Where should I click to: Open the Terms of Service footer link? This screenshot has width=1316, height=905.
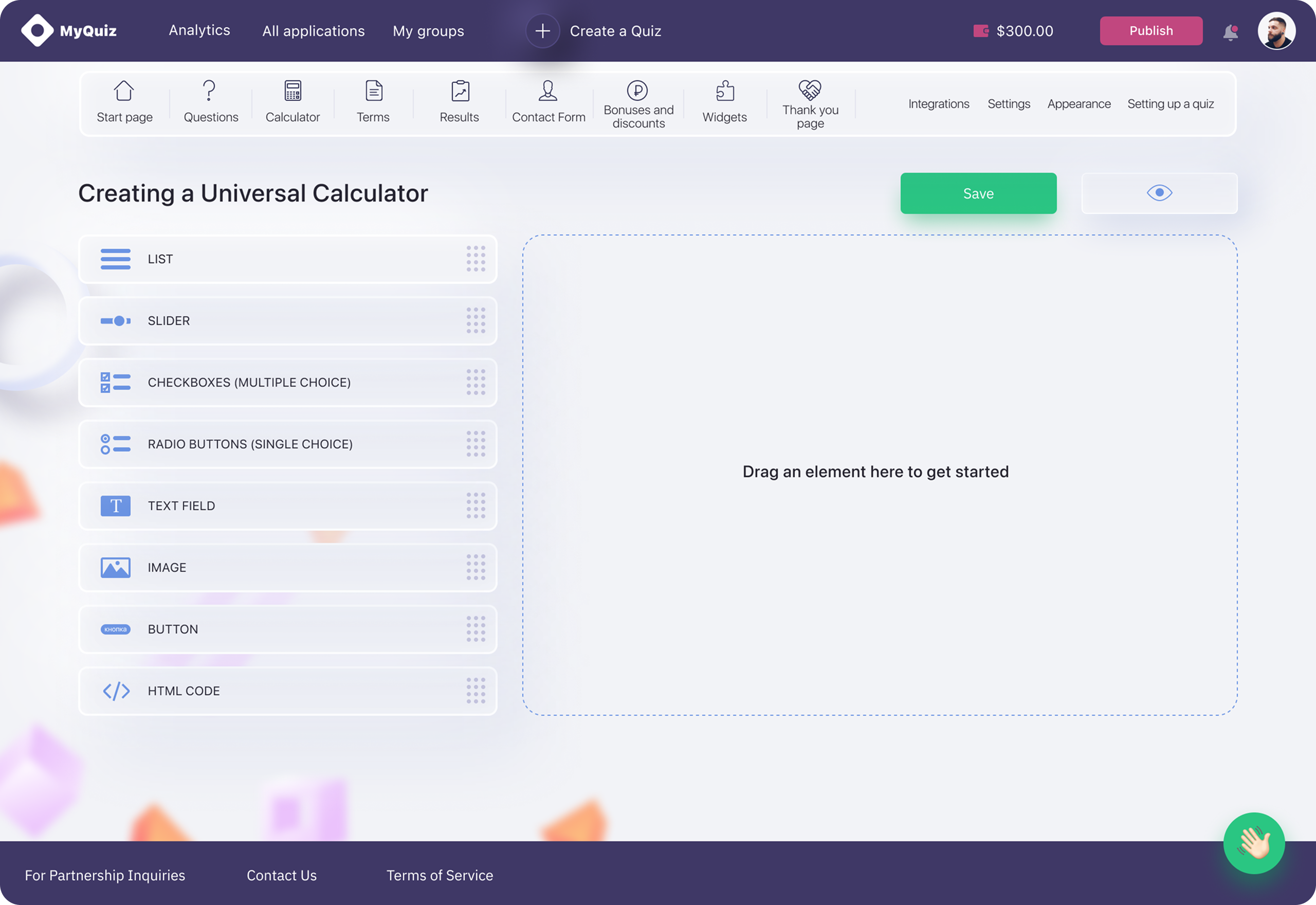[439, 875]
